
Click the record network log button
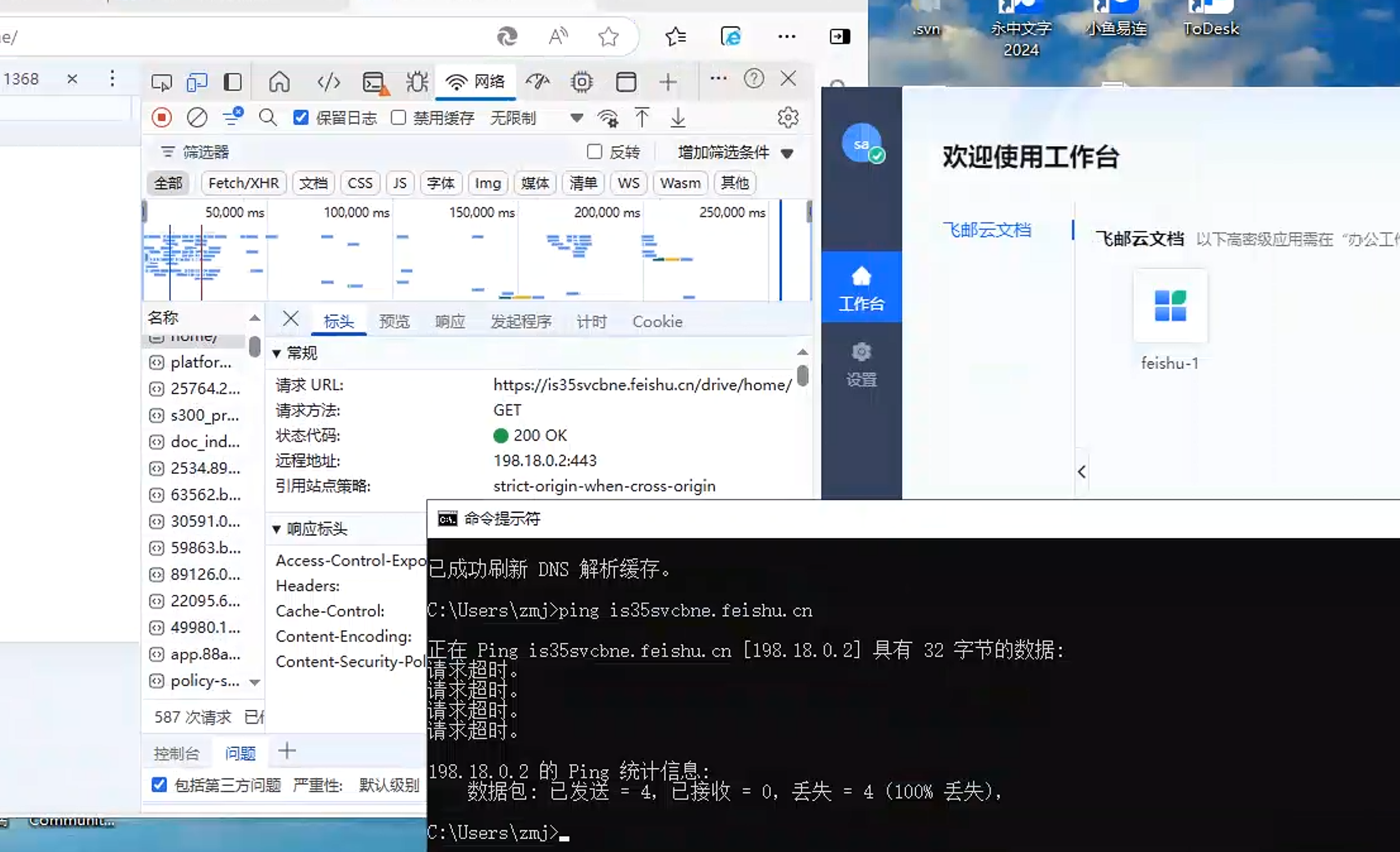(161, 117)
